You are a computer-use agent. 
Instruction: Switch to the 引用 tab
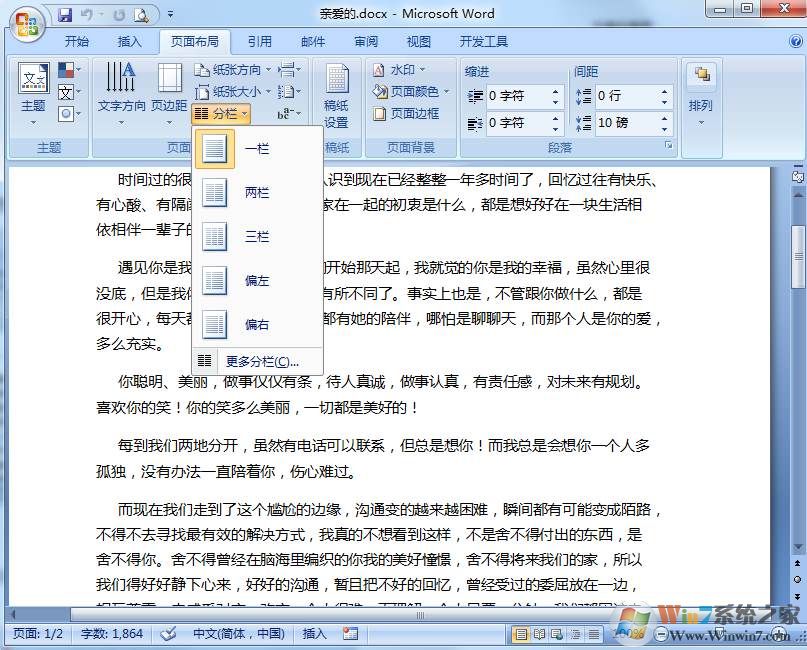pos(259,41)
